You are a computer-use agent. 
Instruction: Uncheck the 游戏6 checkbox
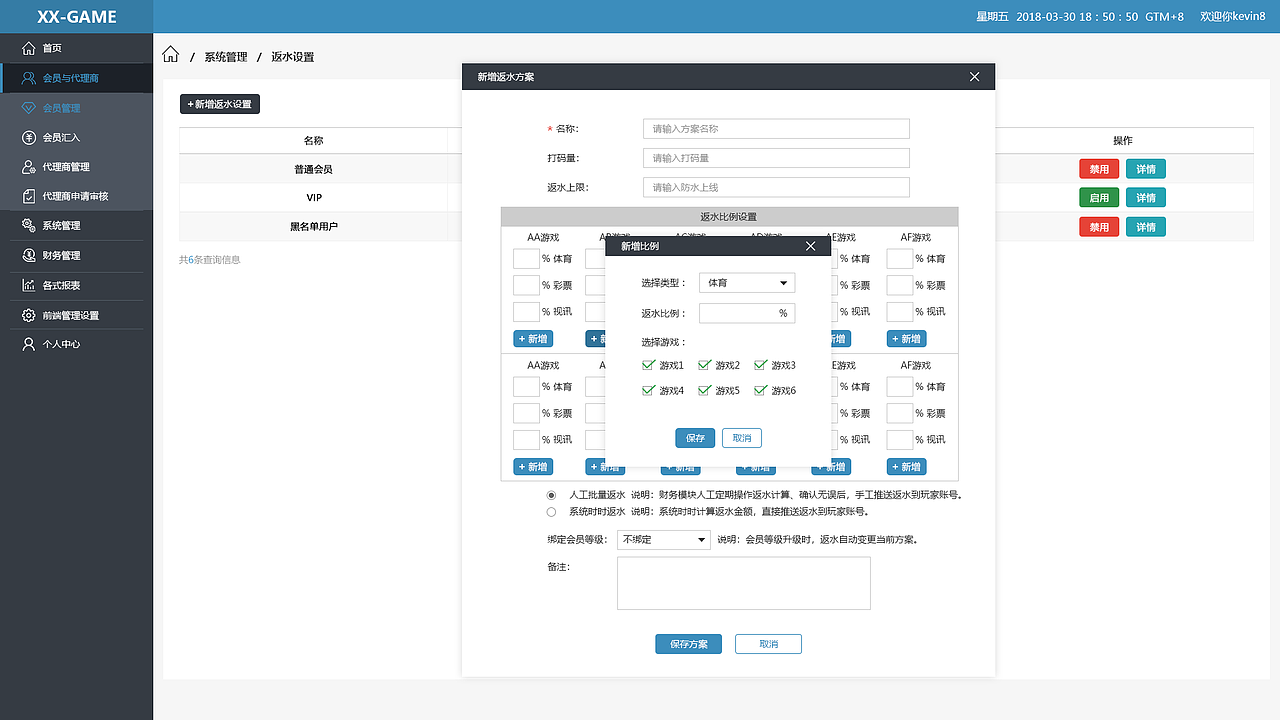pos(760,390)
